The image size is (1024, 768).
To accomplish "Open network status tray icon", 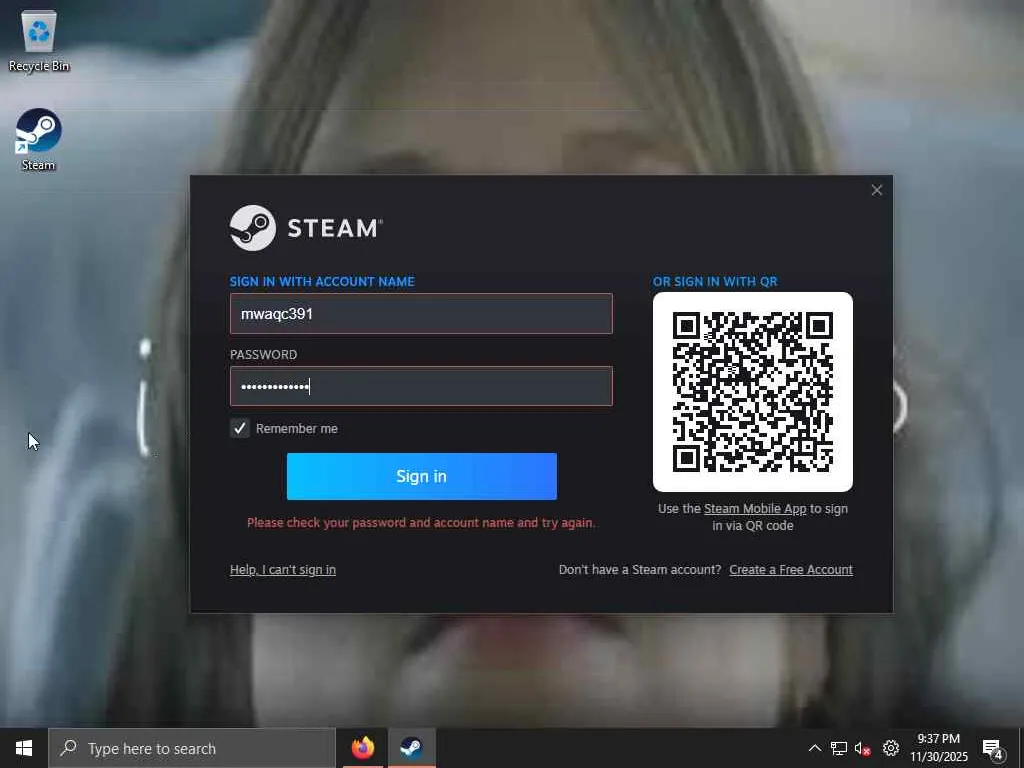I will click(x=839, y=748).
